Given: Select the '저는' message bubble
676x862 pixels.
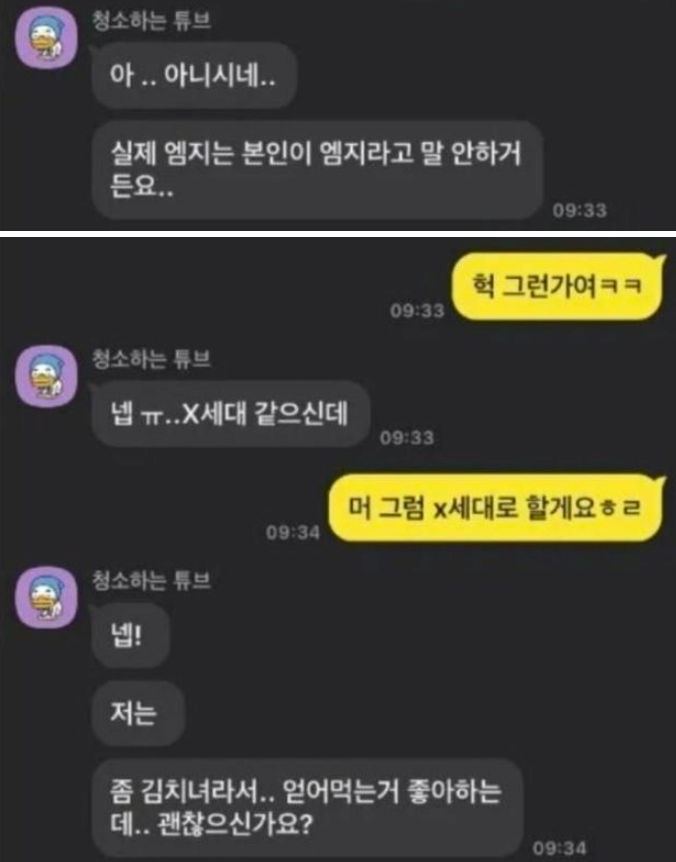Looking at the screenshot, I should (137, 714).
